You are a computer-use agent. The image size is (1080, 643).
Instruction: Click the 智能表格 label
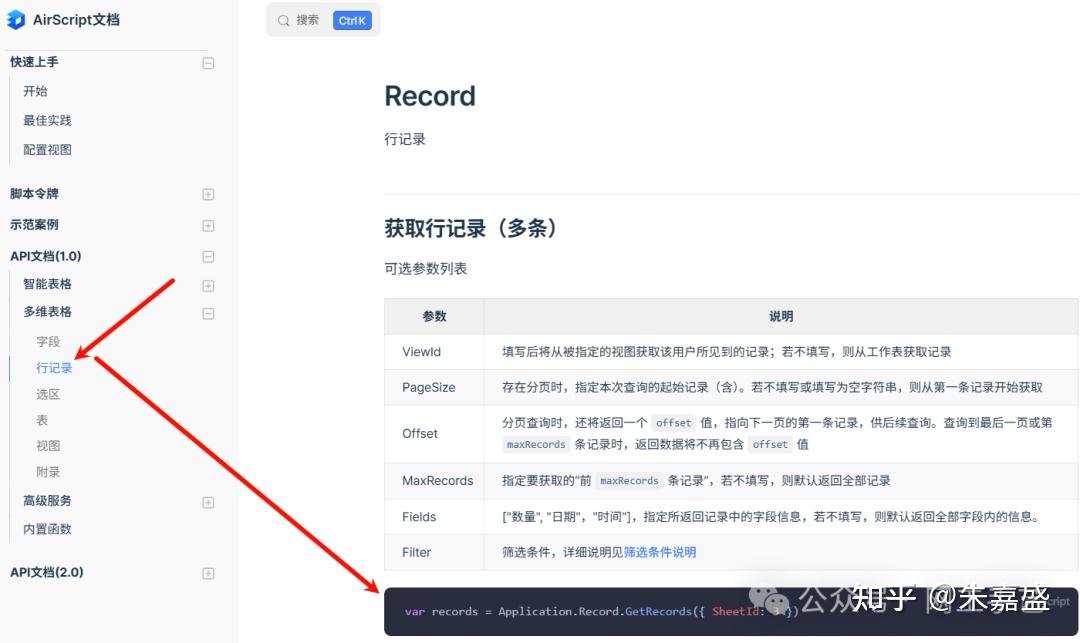coord(48,284)
